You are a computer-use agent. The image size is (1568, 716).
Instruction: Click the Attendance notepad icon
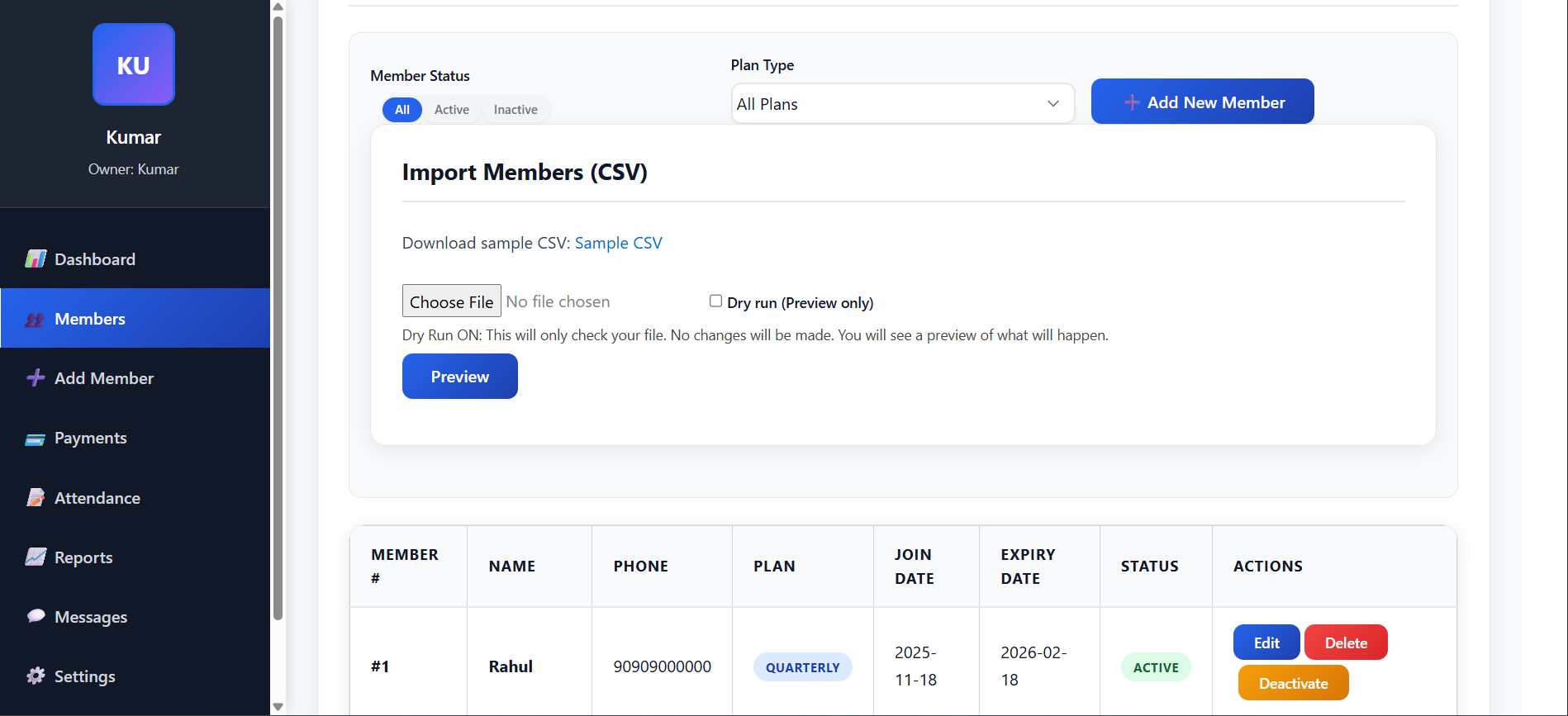coord(36,498)
